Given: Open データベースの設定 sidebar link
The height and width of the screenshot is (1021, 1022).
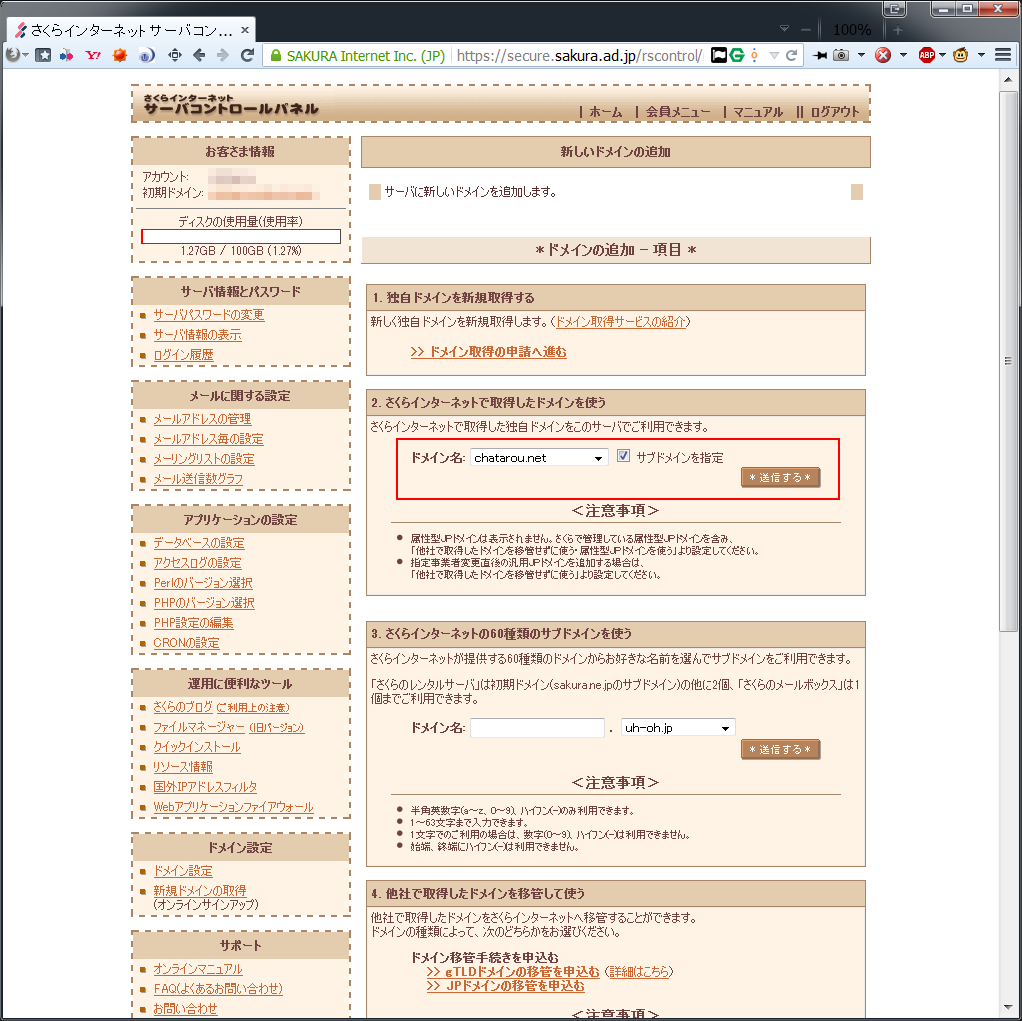Looking at the screenshot, I should point(199,543).
